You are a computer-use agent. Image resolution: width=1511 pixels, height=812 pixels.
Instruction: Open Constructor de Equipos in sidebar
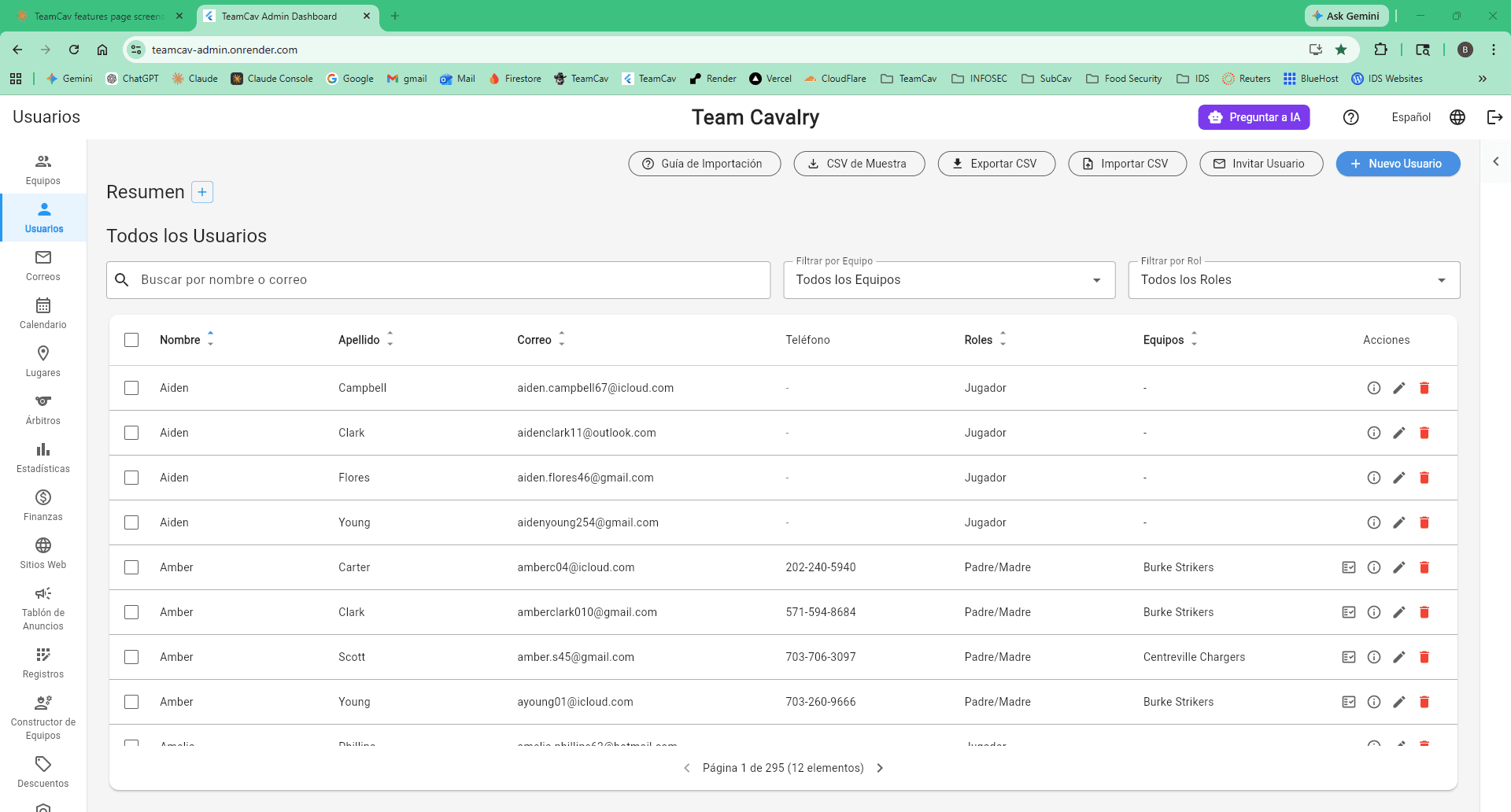pos(43,718)
